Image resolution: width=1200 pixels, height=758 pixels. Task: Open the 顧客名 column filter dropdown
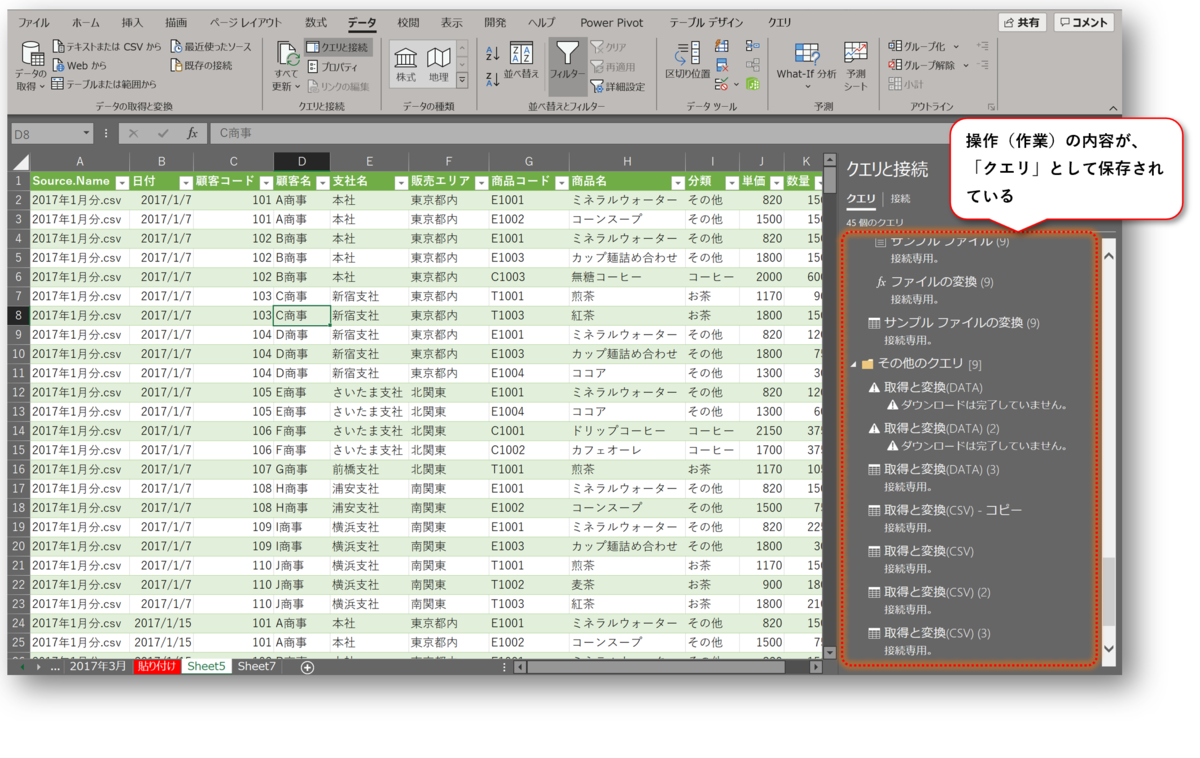point(322,183)
